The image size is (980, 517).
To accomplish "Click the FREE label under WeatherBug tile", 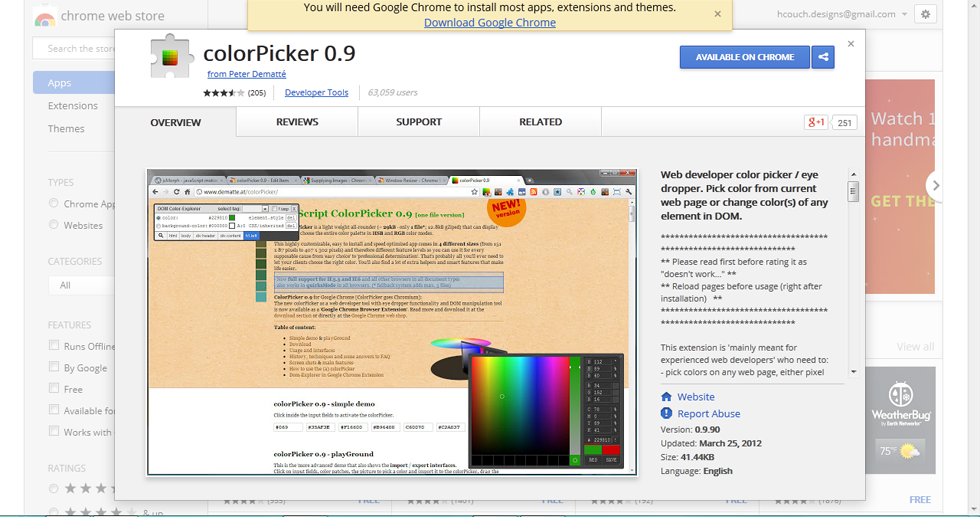I will pos(920,499).
